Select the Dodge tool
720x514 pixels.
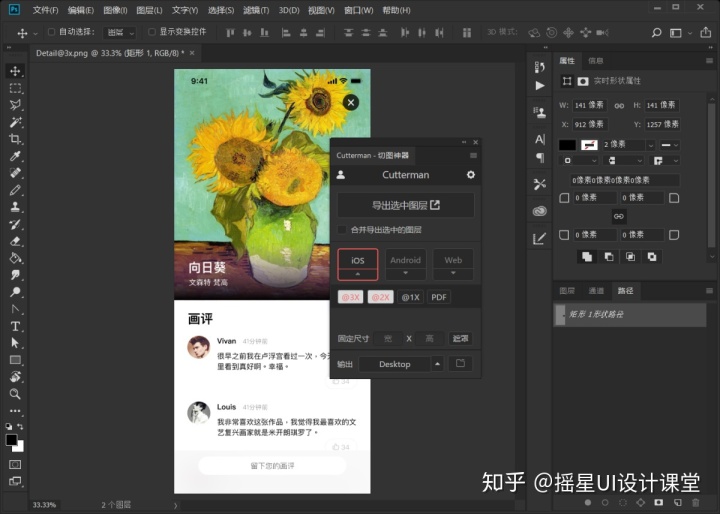[15, 292]
